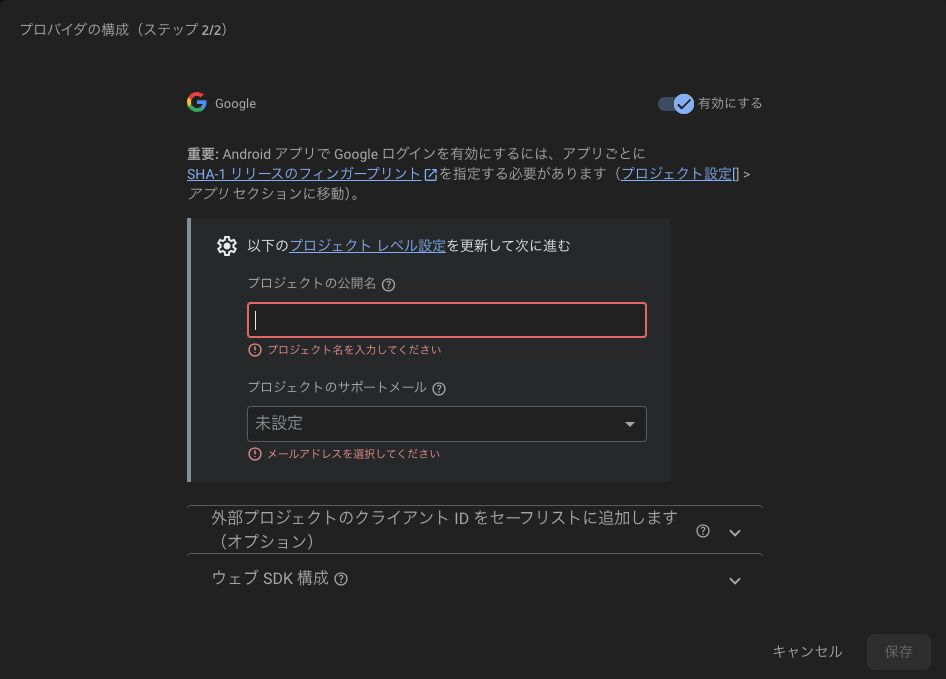The image size is (946, 679).
Task: Click the external link icon after SHA-1 フィンガープリント
Action: [430, 172]
